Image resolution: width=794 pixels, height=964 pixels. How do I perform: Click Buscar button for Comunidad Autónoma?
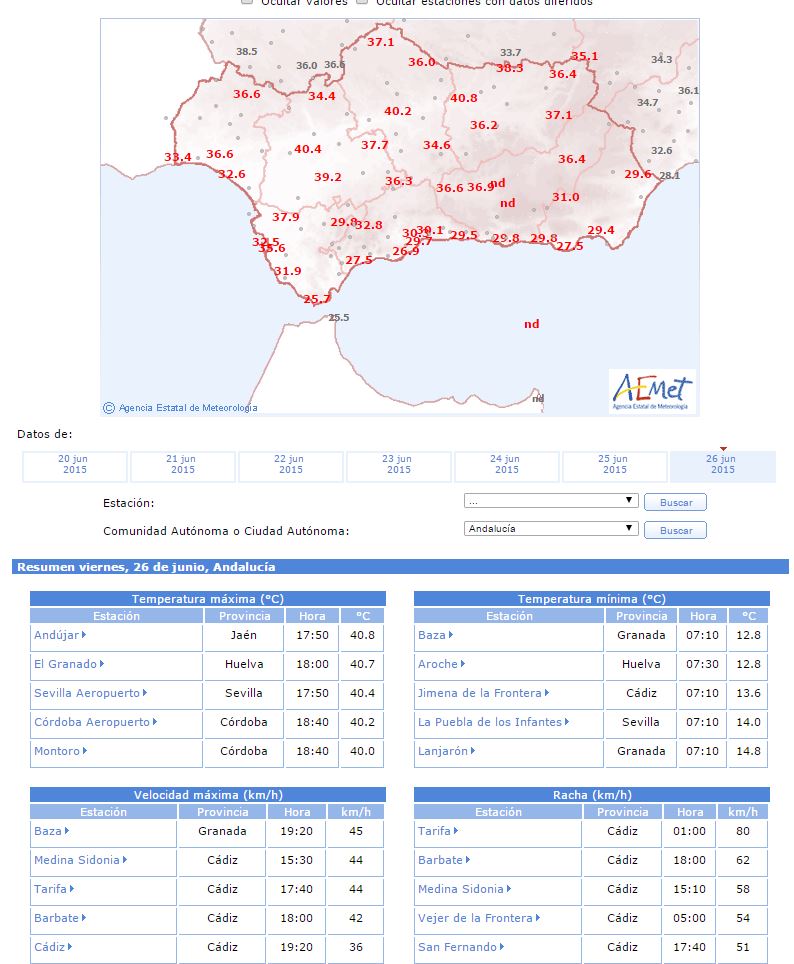[675, 530]
